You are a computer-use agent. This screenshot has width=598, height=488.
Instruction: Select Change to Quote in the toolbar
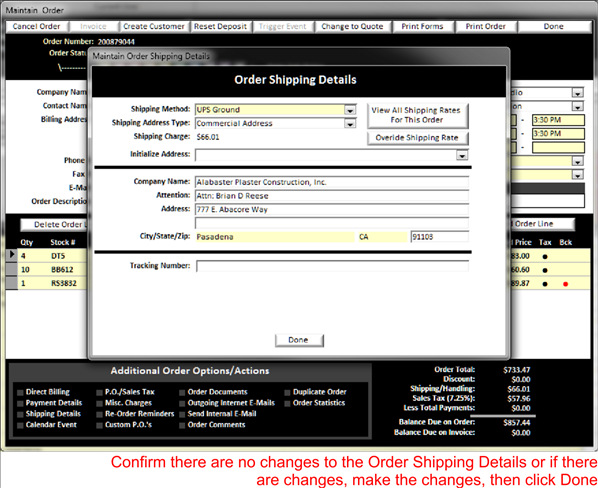352,27
